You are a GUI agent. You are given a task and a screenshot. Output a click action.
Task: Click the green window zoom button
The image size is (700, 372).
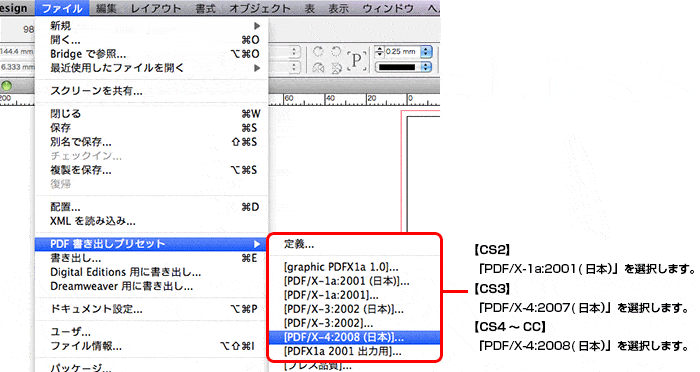pyautogui.click(x=6, y=86)
